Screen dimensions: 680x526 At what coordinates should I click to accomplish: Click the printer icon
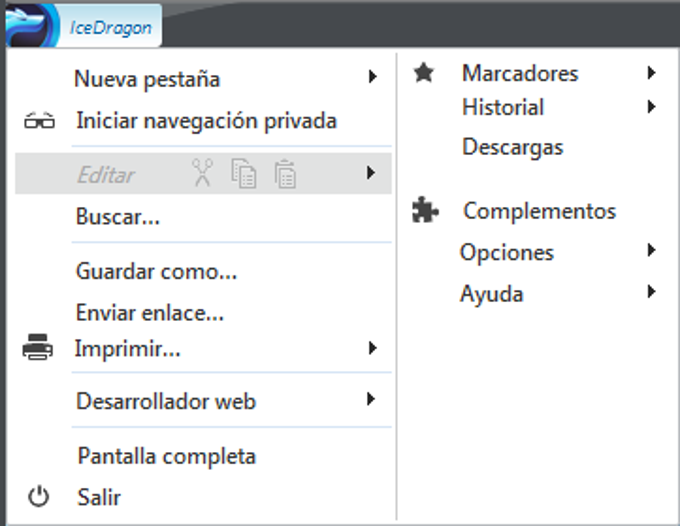[38, 349]
